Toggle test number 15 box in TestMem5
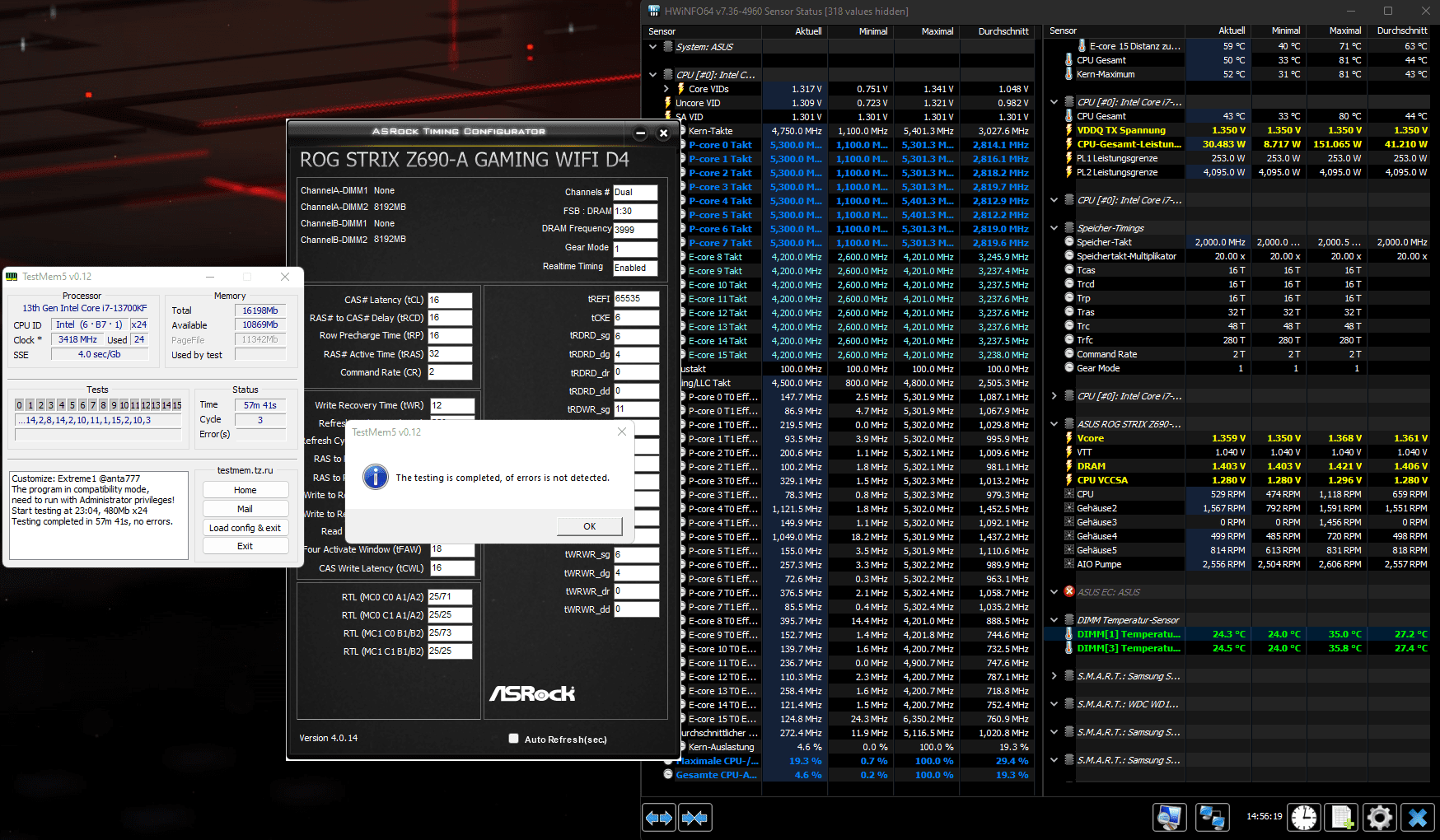 tap(176, 405)
